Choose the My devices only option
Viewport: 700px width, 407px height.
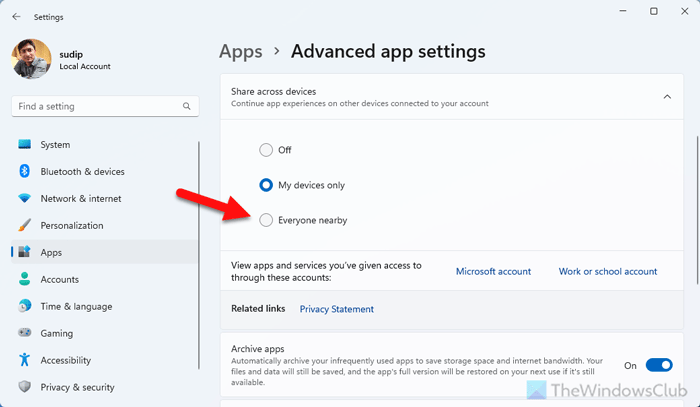(x=266, y=185)
